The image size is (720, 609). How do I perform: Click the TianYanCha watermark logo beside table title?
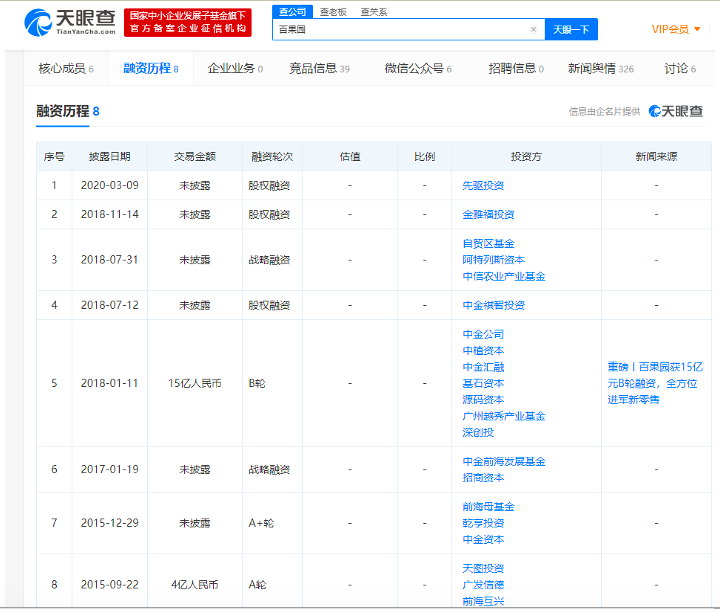click(676, 111)
